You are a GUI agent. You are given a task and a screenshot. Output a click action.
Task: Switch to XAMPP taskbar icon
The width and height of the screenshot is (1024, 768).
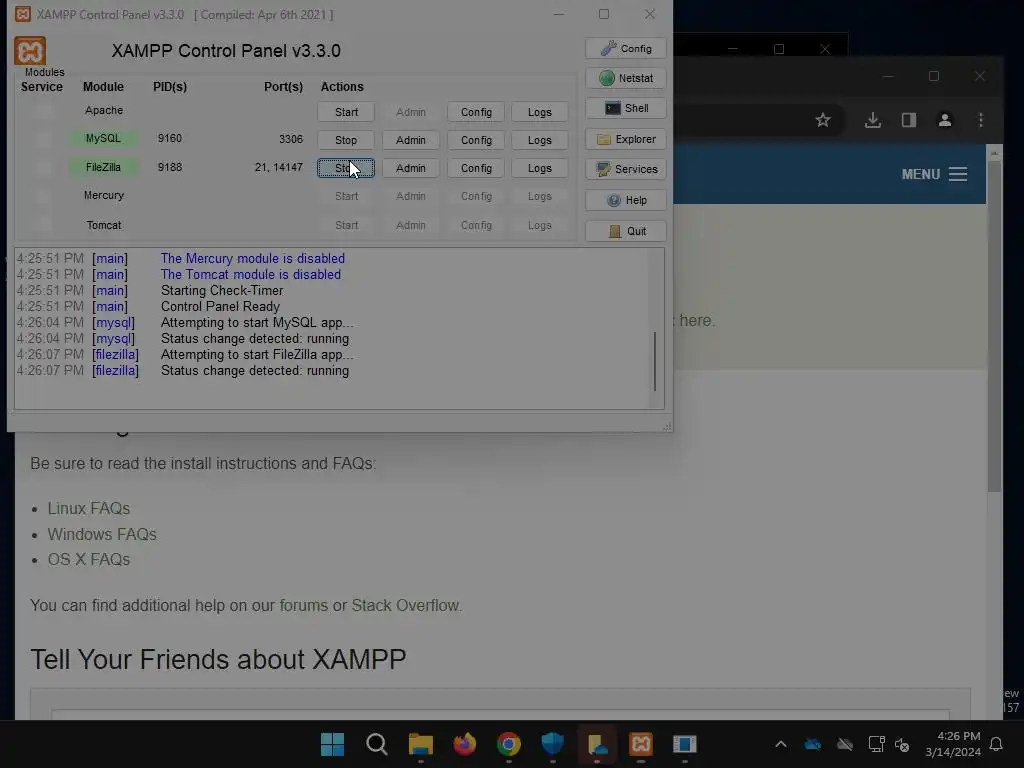pos(641,744)
